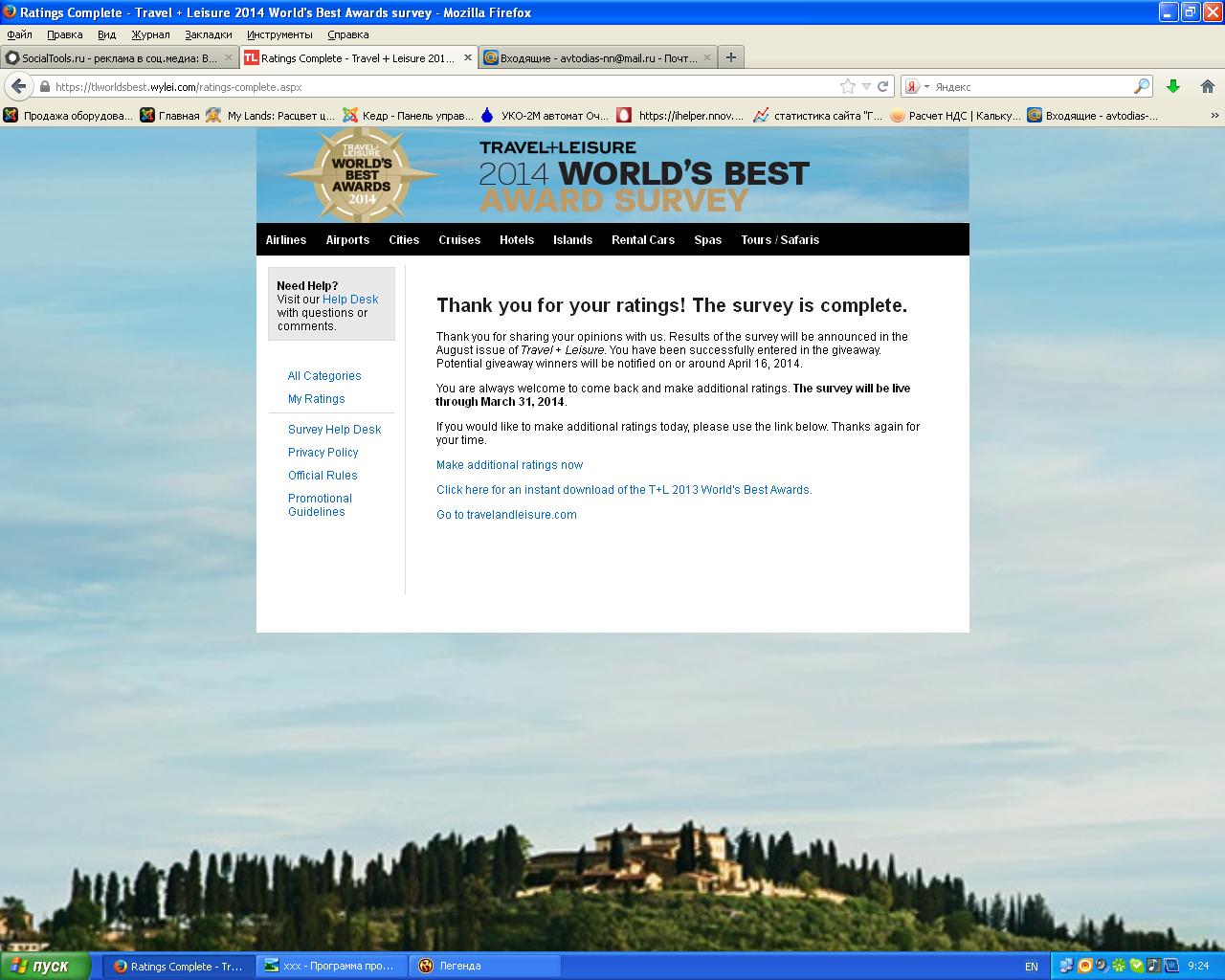Viewport: 1225px width, 980px height.
Task: Open the URL history dropdown arrow
Action: (866, 86)
